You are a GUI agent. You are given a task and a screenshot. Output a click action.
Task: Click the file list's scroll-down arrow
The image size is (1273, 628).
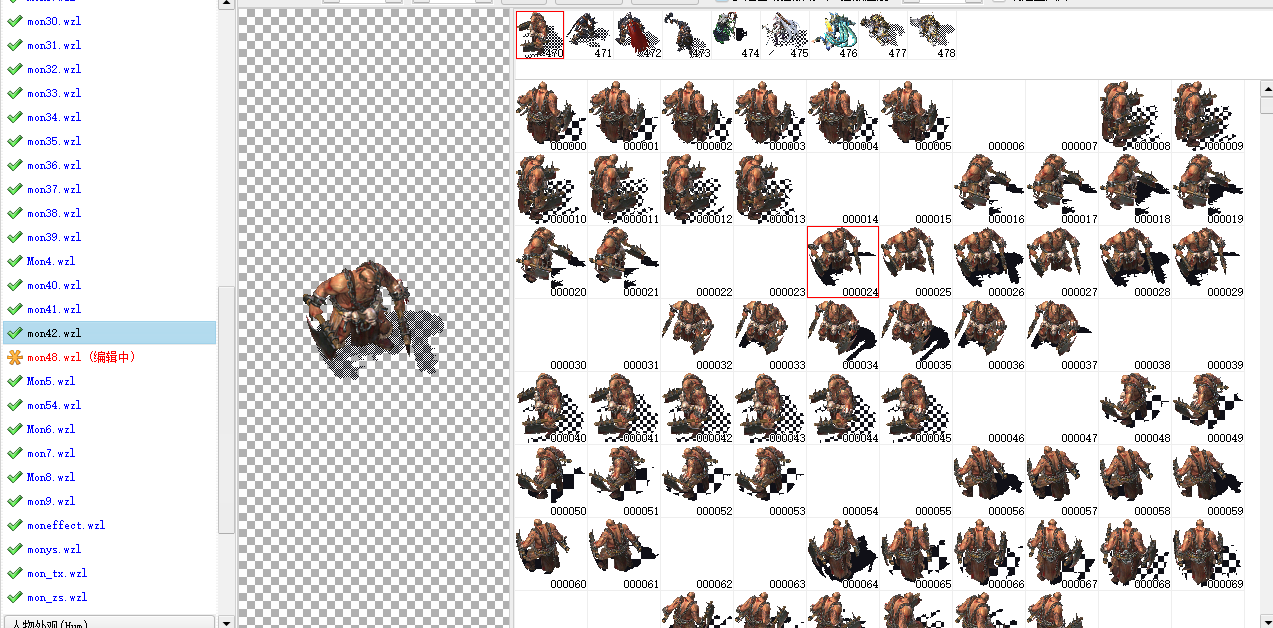coord(226,621)
